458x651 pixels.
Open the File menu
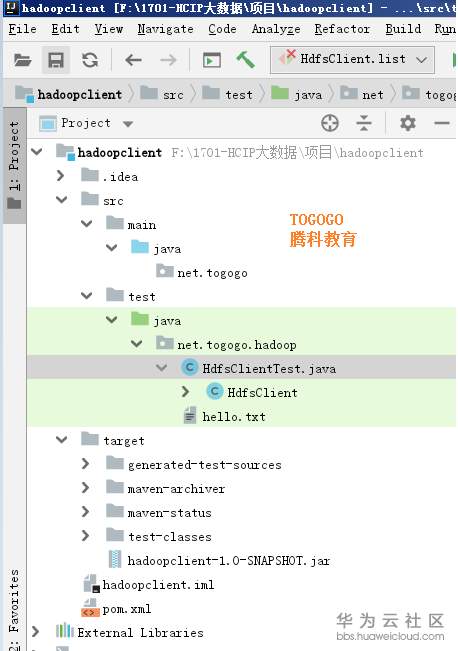22,29
